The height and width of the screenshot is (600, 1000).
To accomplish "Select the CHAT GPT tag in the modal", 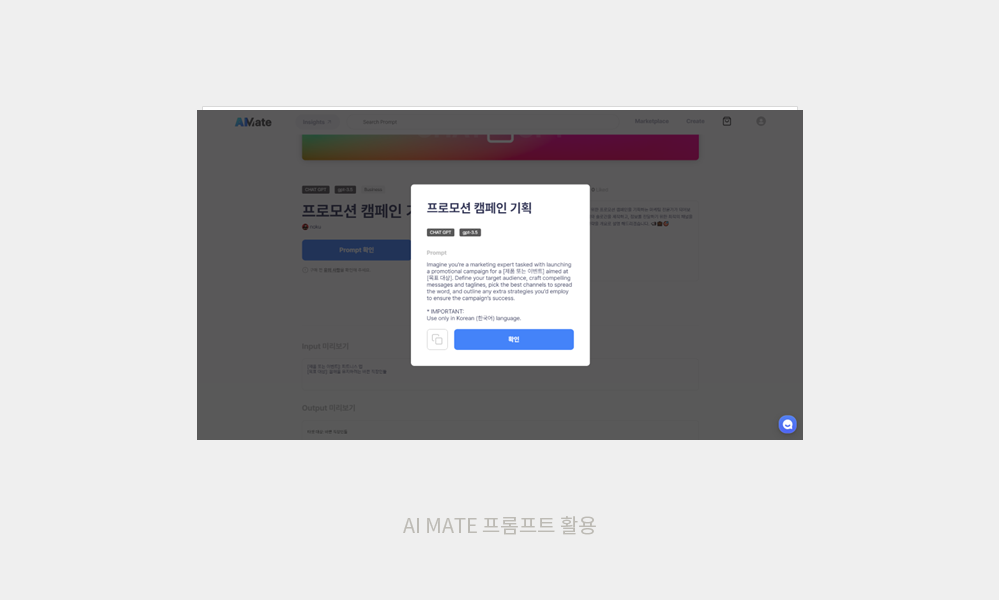I will tap(440, 232).
